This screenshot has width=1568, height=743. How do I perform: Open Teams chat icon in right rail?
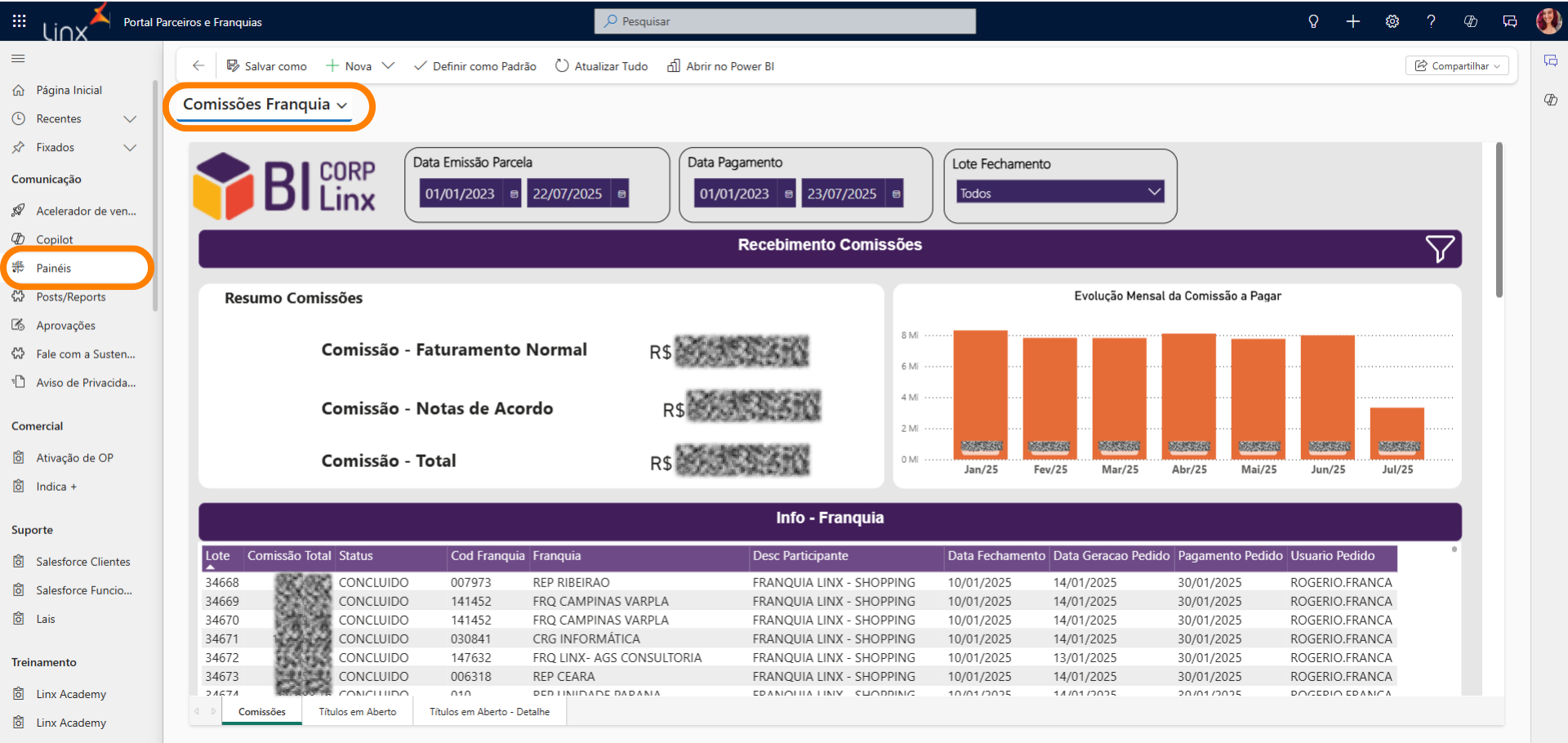pos(1550,60)
